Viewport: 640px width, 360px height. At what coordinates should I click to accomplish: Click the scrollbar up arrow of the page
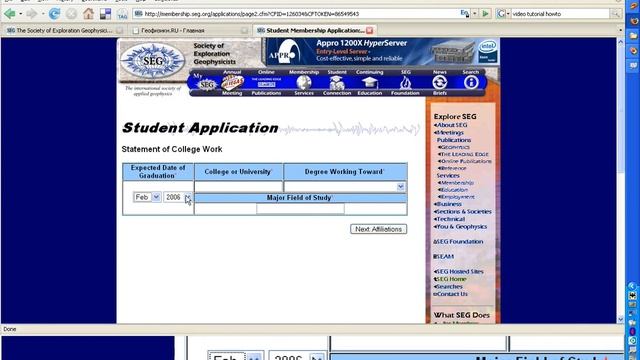click(x=620, y=42)
